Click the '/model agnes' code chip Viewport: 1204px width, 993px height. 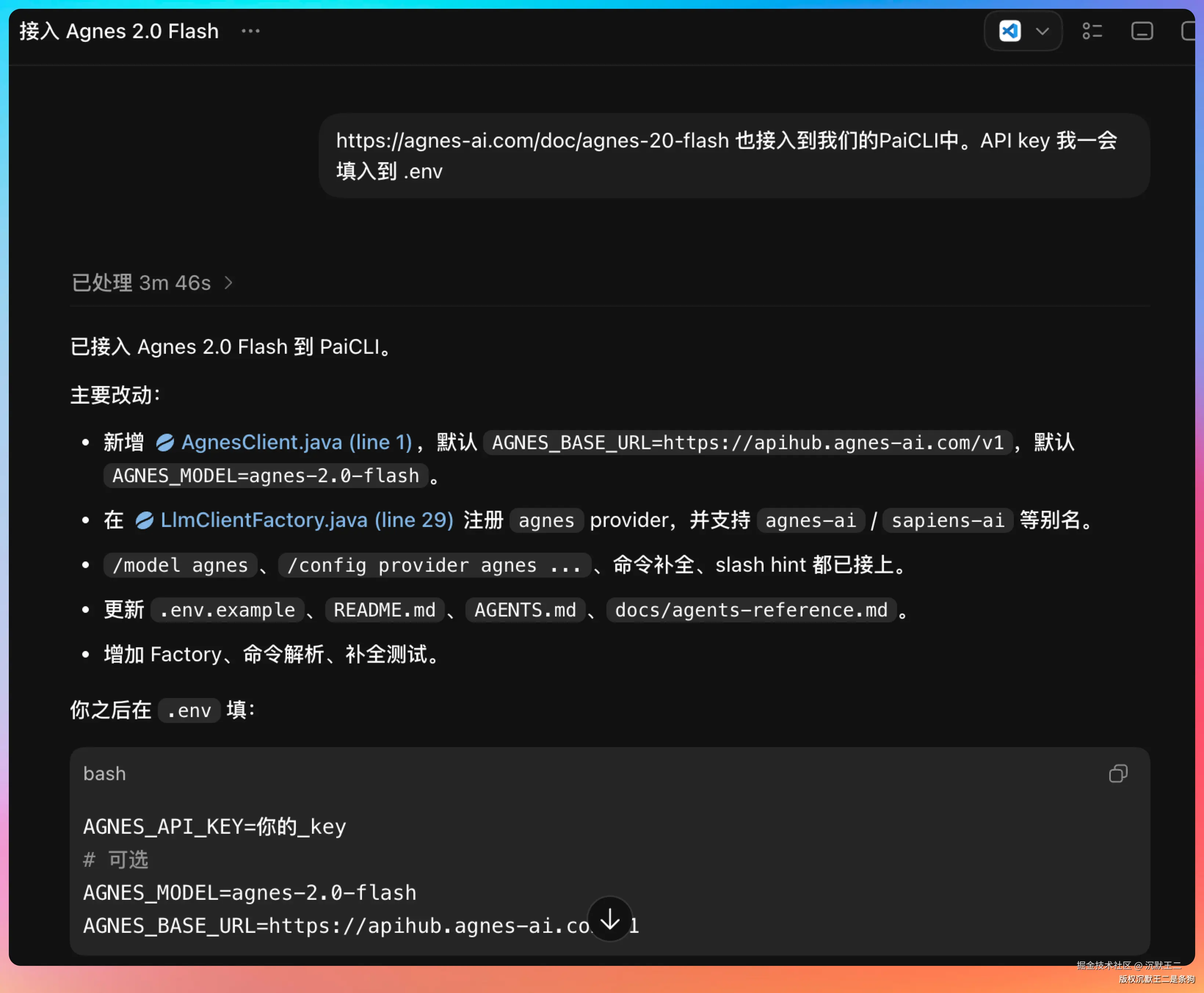(180, 565)
